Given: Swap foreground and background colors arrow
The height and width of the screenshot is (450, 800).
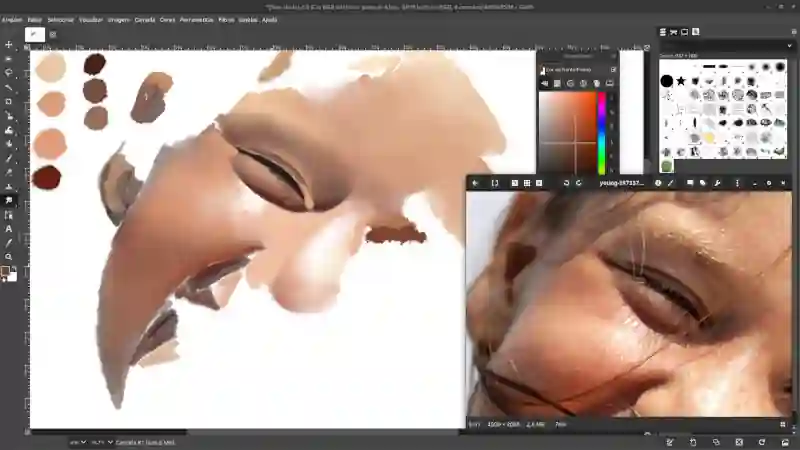Looking at the screenshot, I should click(14, 268).
